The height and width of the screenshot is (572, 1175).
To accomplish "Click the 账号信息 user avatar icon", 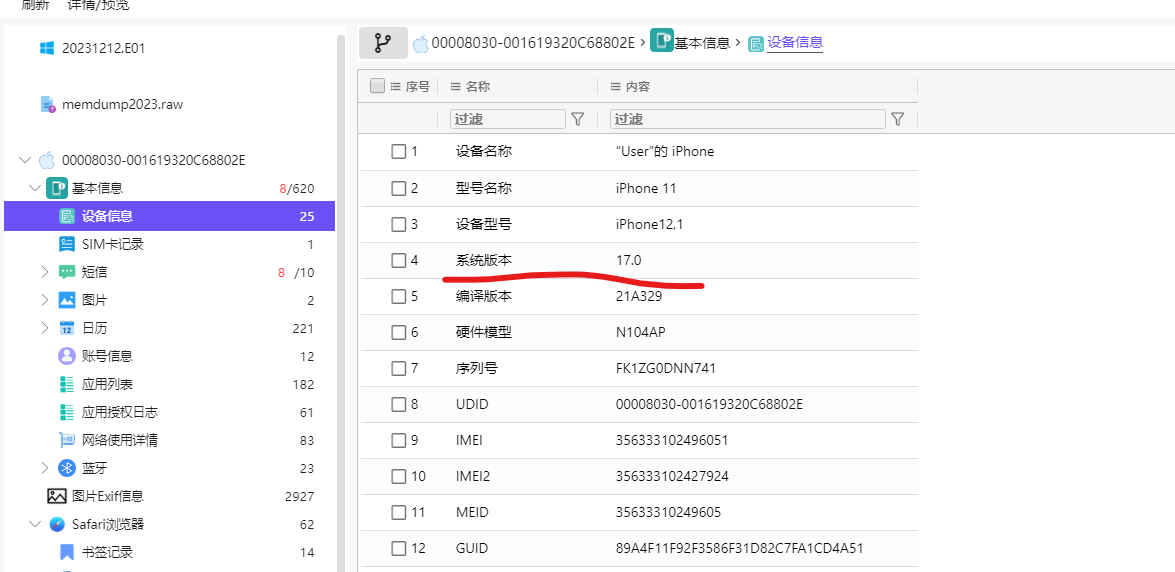I will (x=67, y=356).
